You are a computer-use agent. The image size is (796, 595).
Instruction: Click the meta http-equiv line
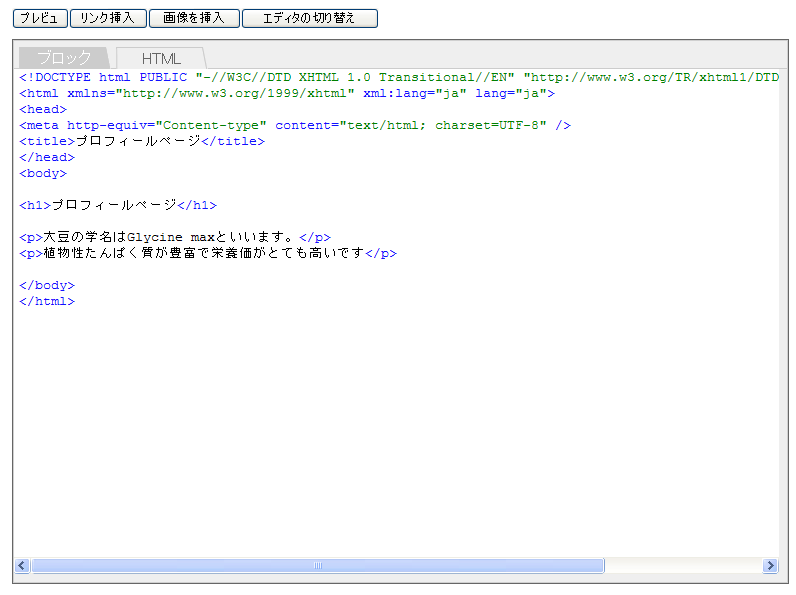tap(295, 125)
